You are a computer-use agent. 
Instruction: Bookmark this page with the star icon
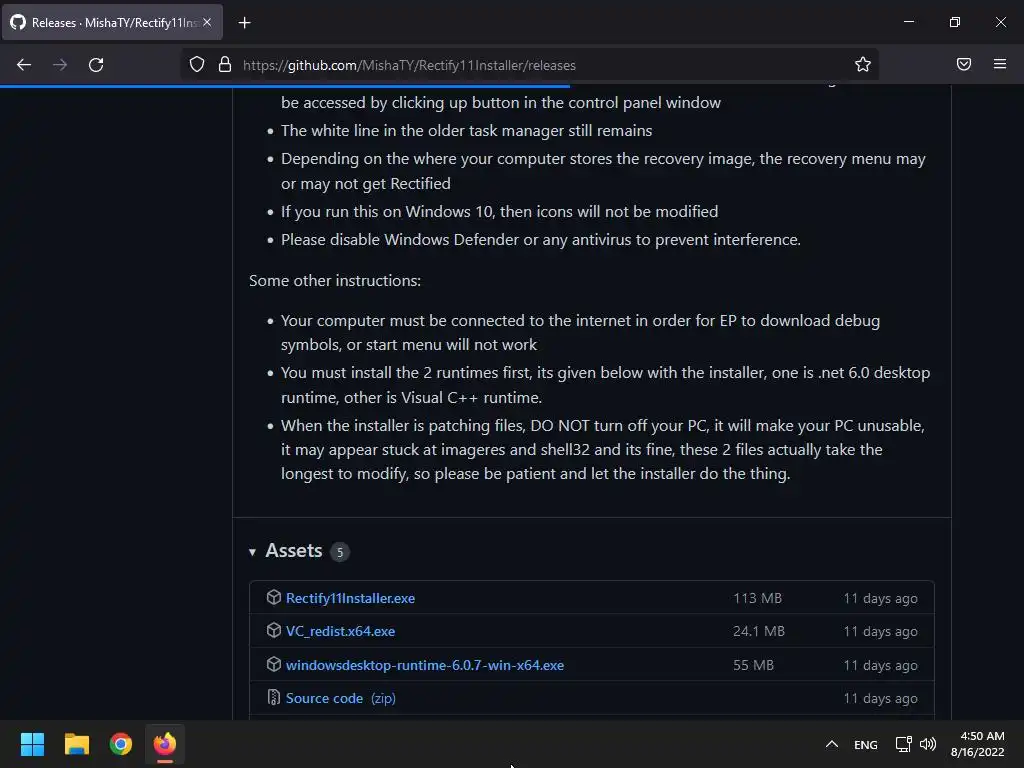tap(863, 64)
